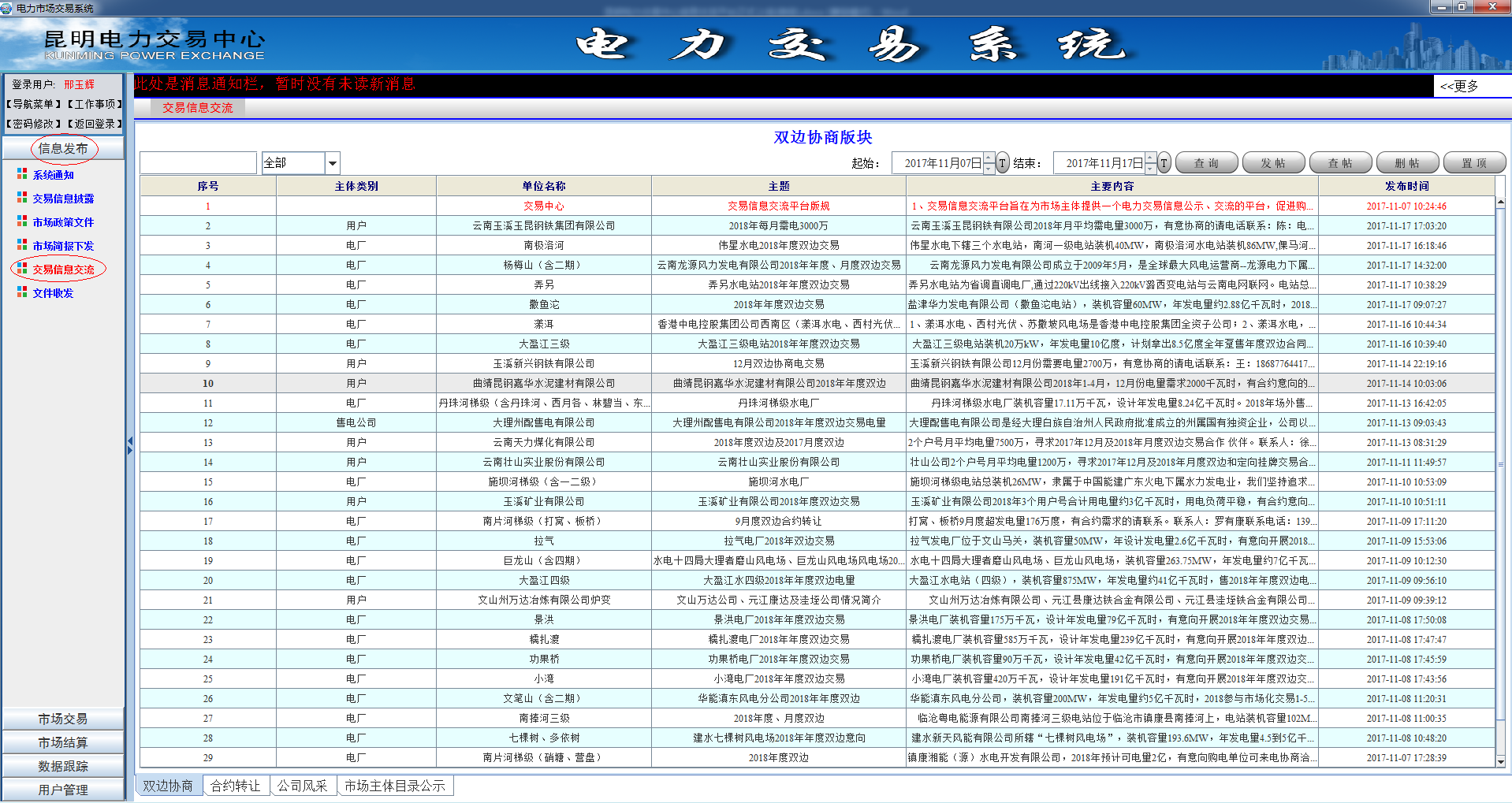Increase the 起始 date with up spinner
1512x803 pixels.
[989, 158]
